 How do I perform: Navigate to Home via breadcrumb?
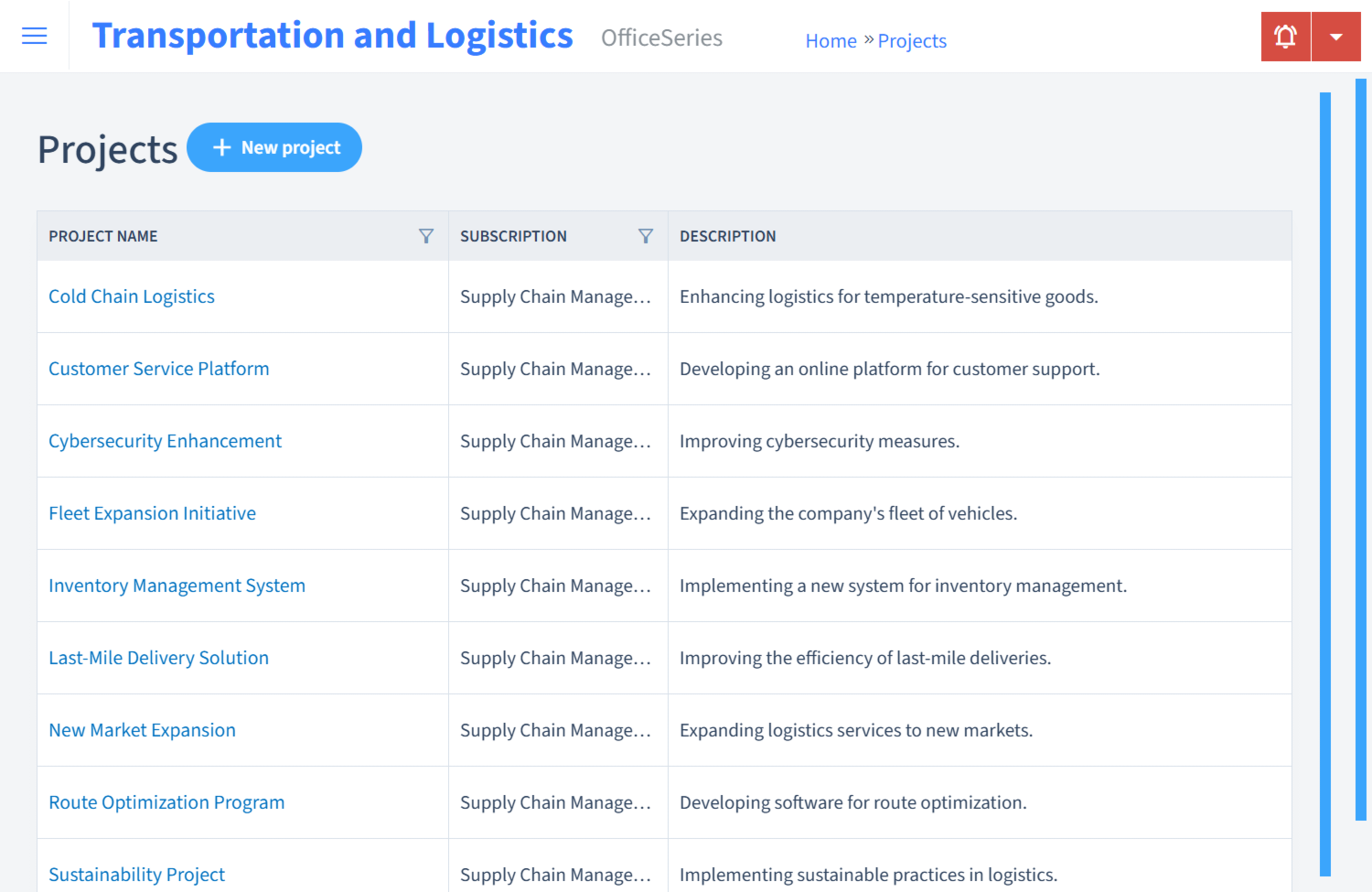[x=831, y=40]
